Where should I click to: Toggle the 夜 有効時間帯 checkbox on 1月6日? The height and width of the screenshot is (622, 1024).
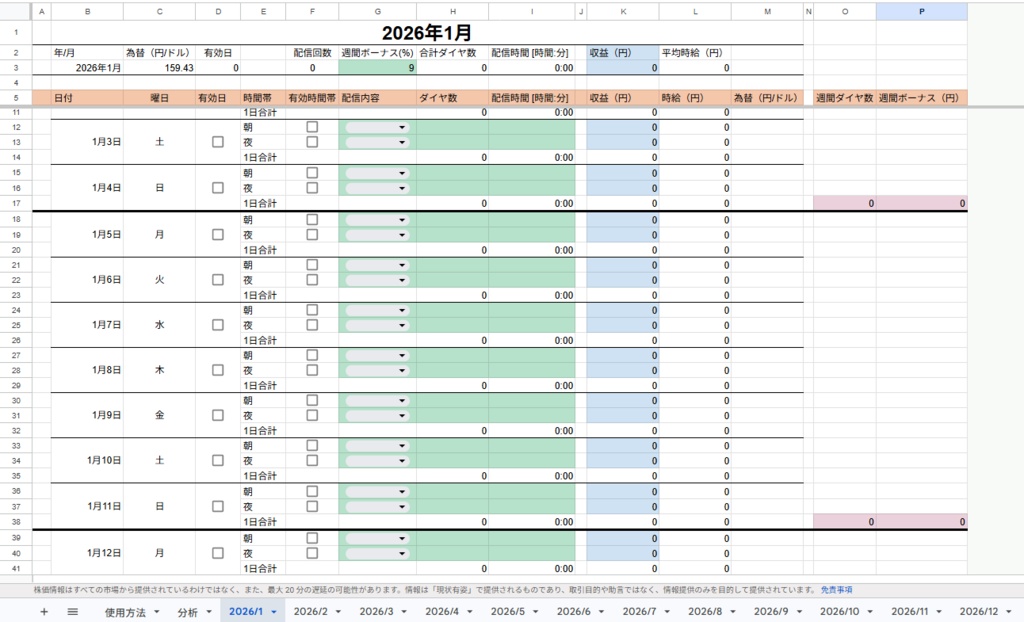[x=312, y=280]
